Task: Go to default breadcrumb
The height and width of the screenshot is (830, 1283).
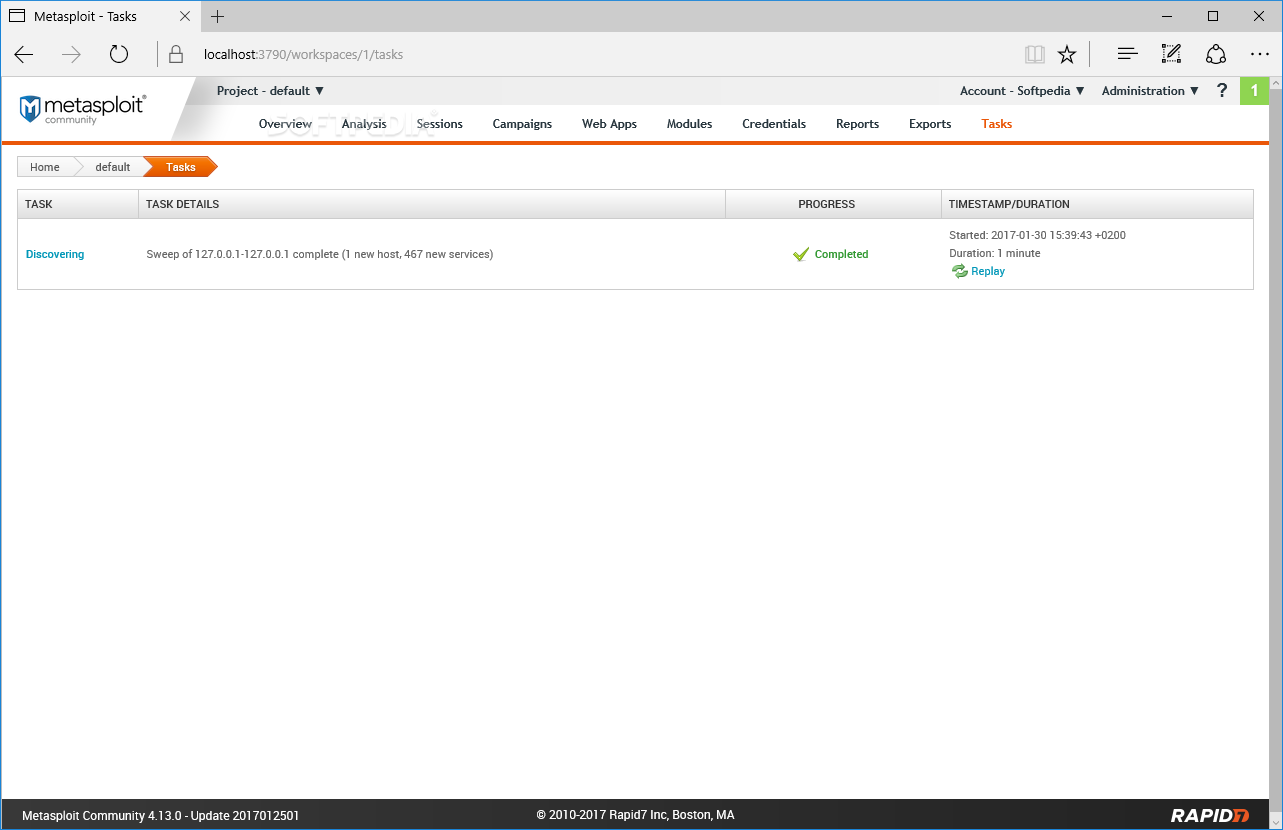Action: click(112, 167)
